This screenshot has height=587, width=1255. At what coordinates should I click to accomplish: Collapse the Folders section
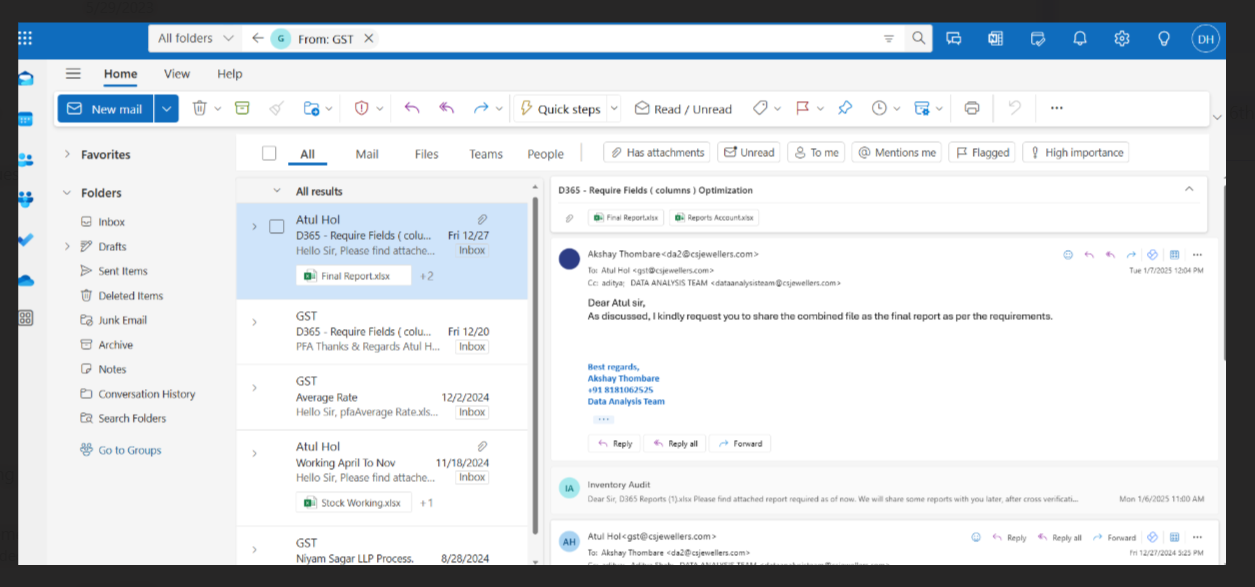(67, 193)
